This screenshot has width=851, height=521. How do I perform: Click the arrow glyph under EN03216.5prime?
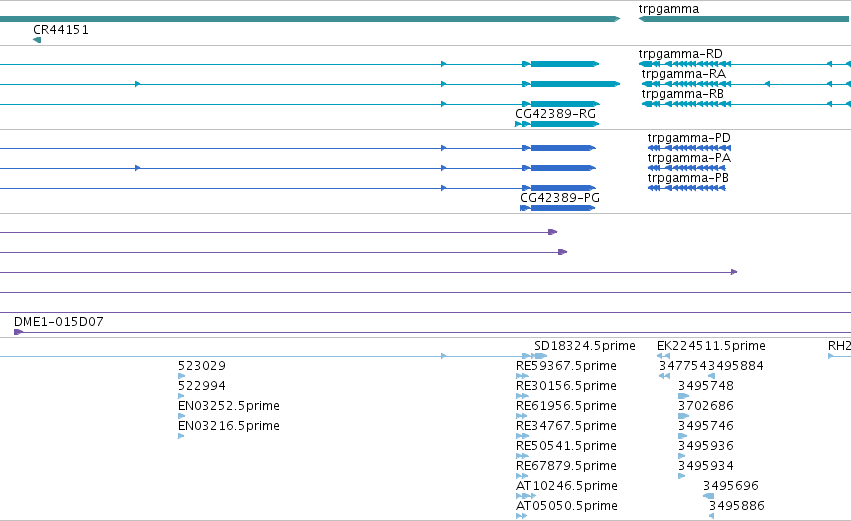pyautogui.click(x=181, y=436)
